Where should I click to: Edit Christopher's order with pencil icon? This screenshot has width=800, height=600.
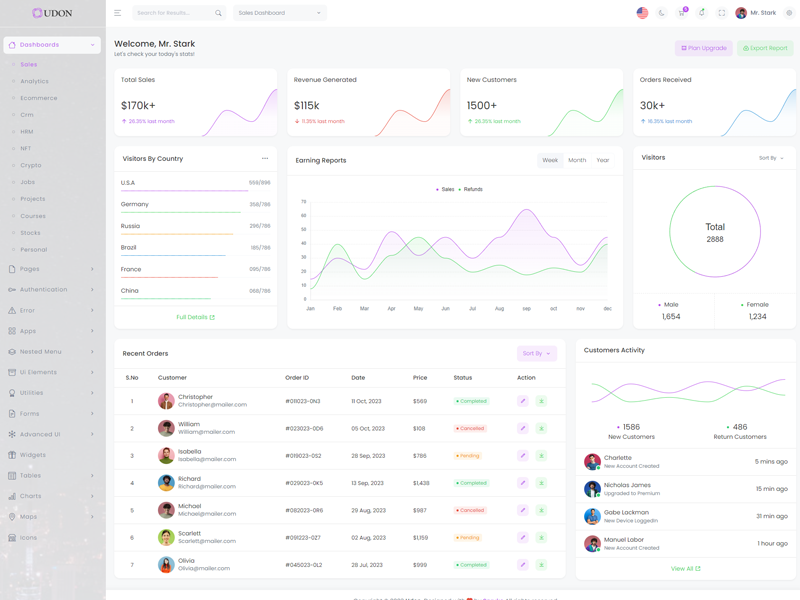522,401
